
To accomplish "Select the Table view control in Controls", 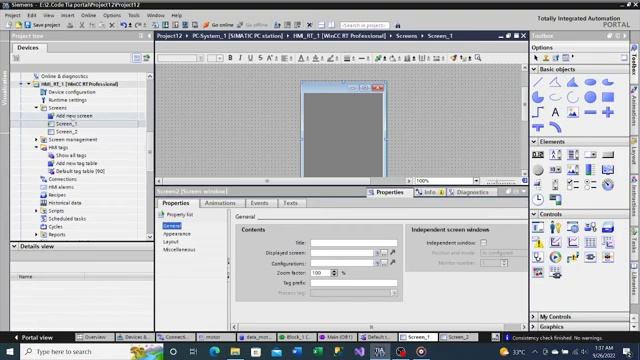I will (x=590, y=242).
